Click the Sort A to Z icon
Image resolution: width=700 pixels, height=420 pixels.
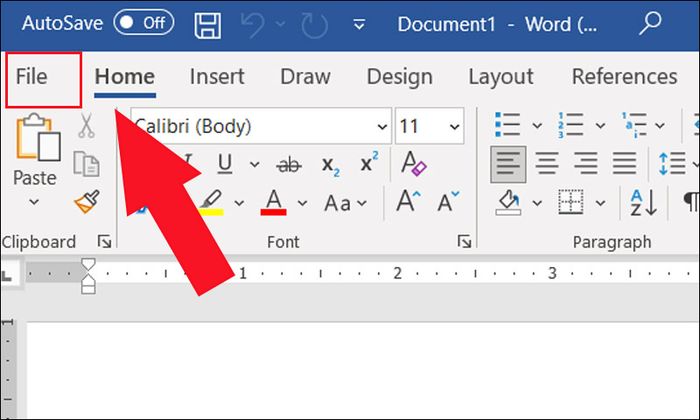coord(644,203)
